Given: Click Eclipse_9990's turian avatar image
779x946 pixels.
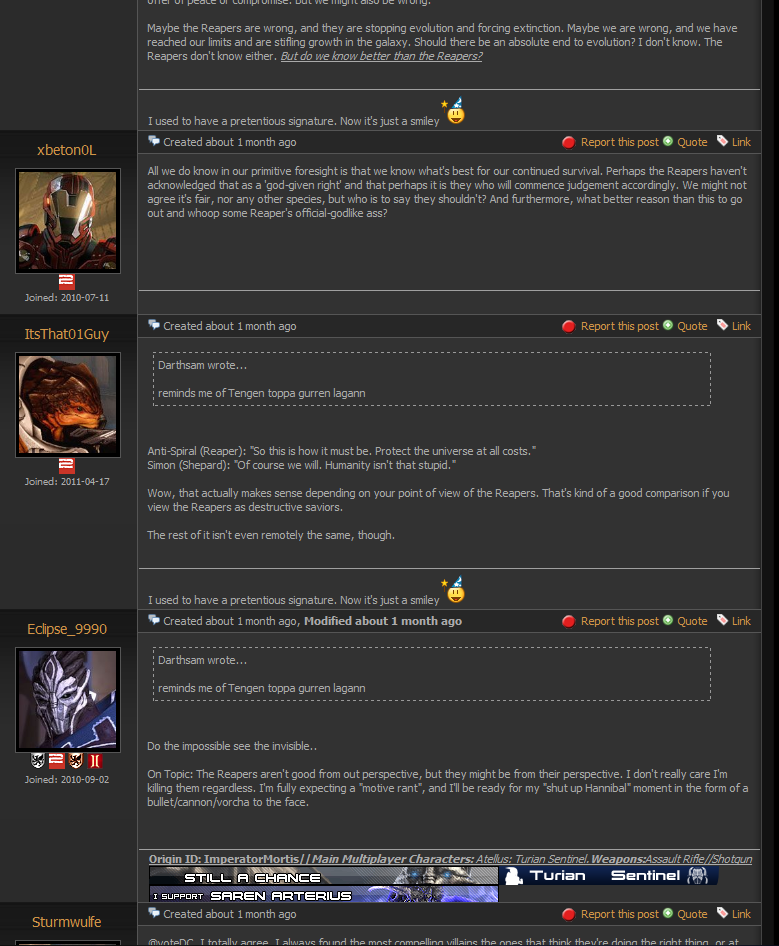Looking at the screenshot, I should pyautogui.click(x=68, y=700).
